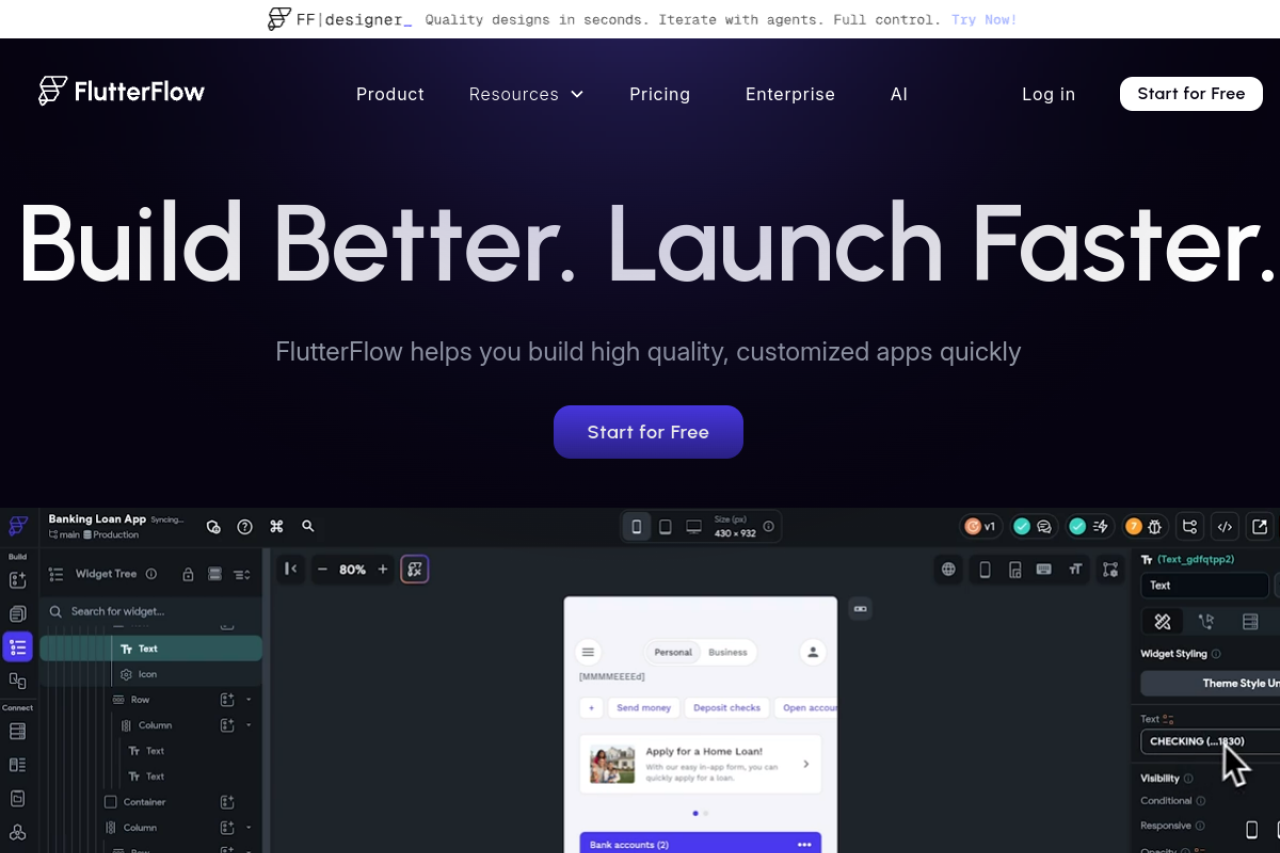Screen dimensions: 1280x853
Task: Open the Storyboard icon in sidebar
Action: [17, 681]
